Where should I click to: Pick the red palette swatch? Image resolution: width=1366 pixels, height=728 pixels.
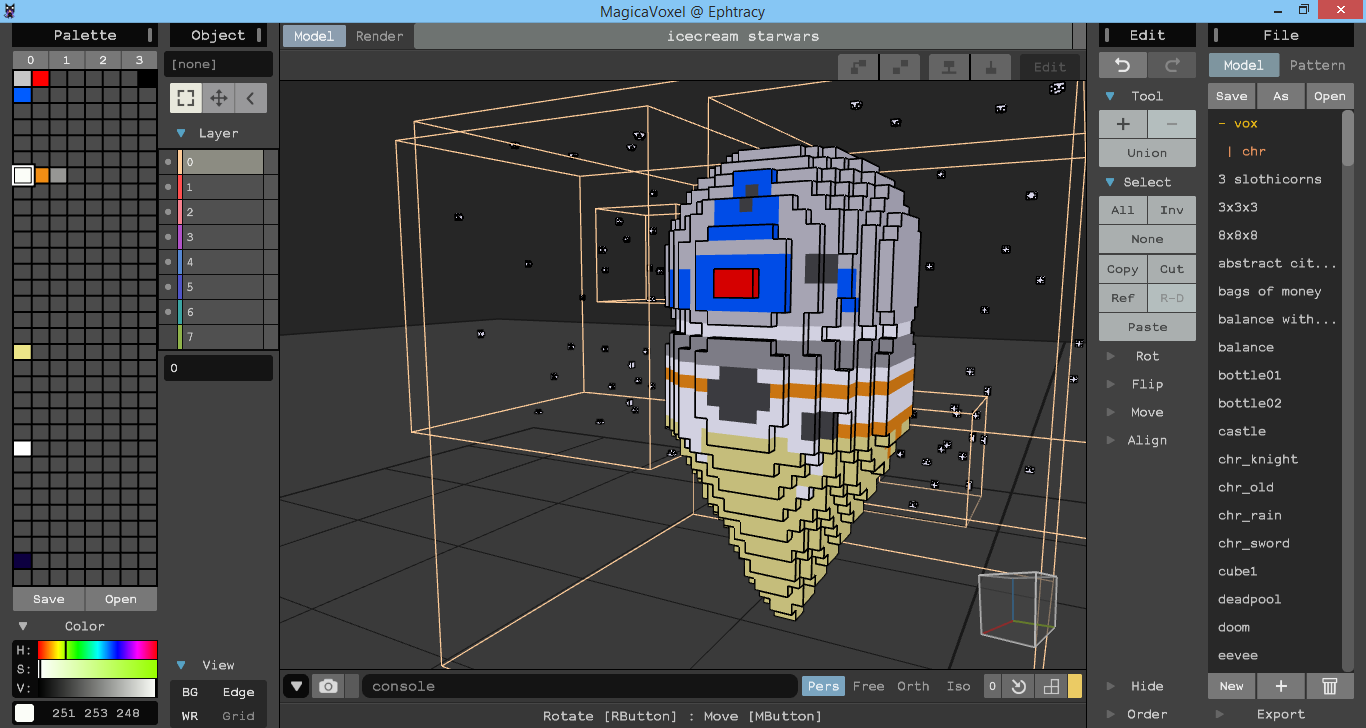[40, 78]
